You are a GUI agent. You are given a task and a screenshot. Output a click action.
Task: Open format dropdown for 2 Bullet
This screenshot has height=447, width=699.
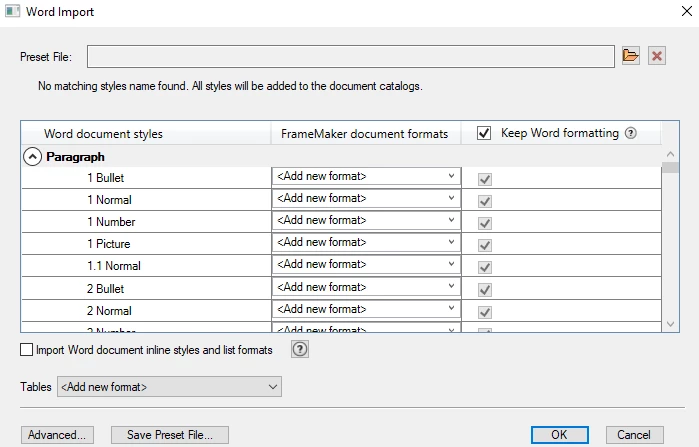[366, 287]
